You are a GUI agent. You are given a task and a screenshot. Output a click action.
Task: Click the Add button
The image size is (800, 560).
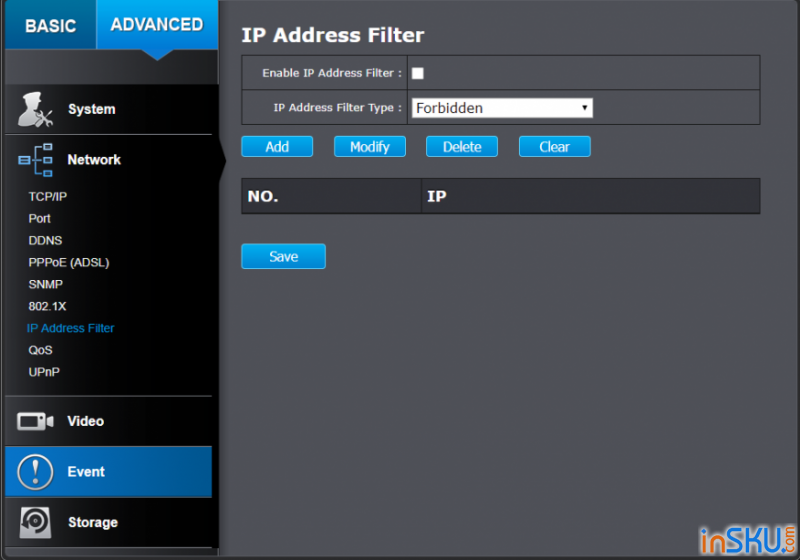(277, 147)
